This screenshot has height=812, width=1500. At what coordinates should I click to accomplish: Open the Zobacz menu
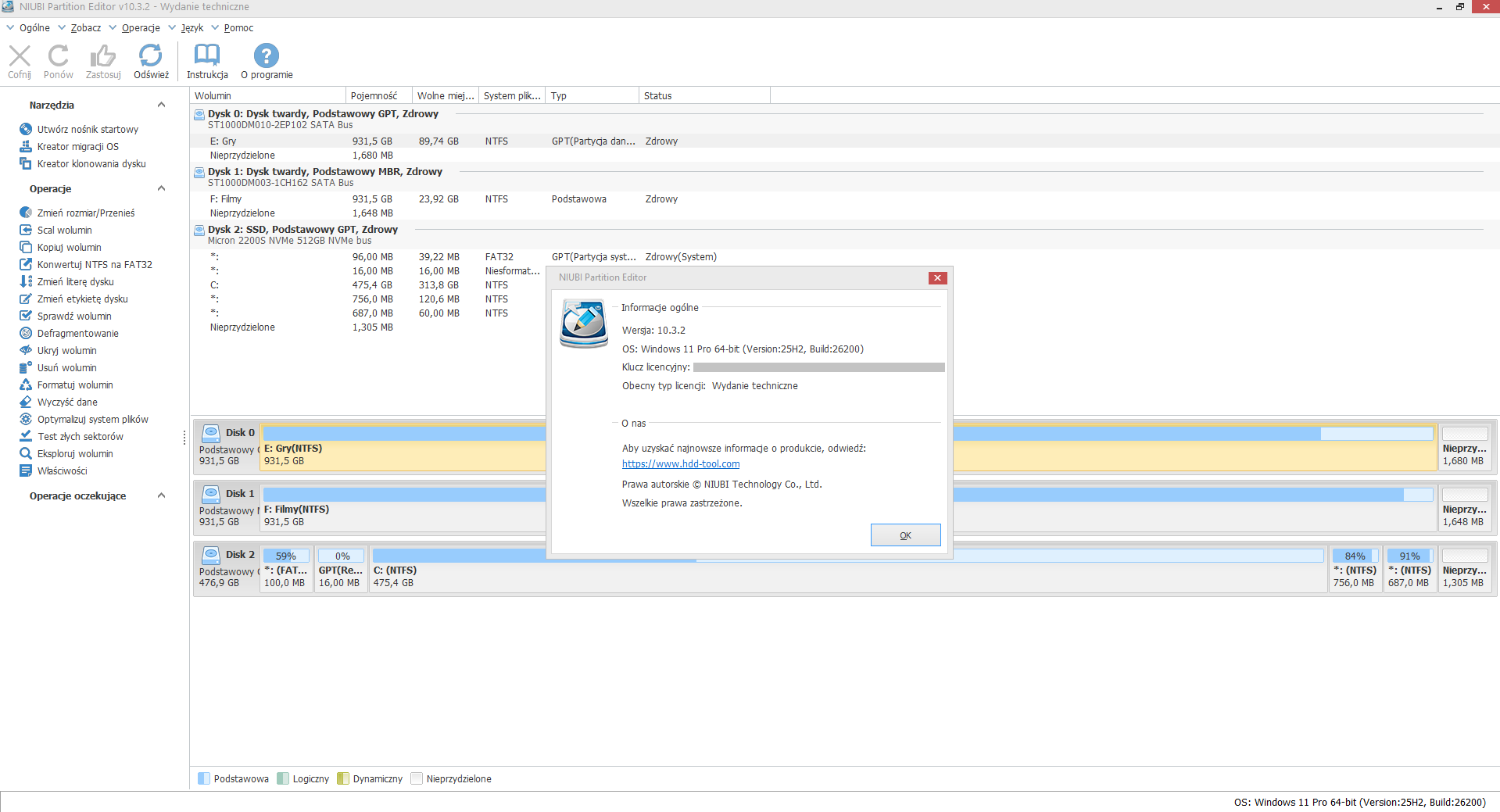pos(86,28)
